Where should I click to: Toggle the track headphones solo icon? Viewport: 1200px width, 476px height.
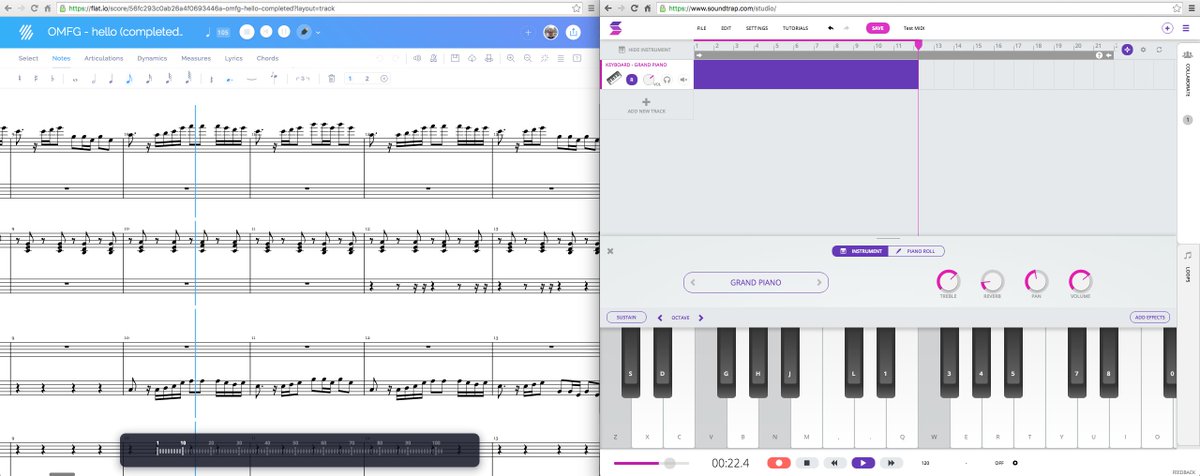666,79
